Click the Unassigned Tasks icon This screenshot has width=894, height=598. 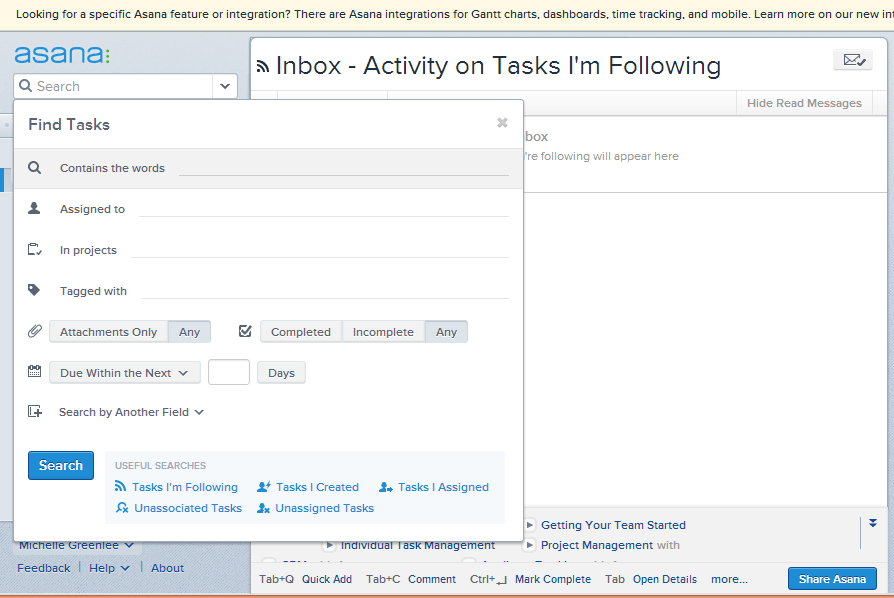(263, 507)
